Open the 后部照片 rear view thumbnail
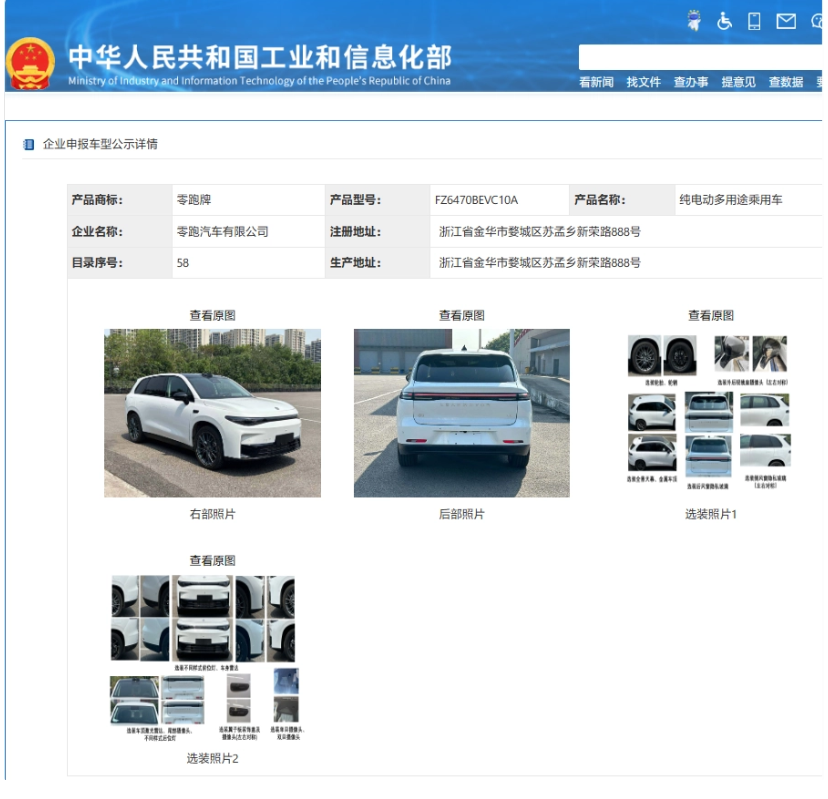The width and height of the screenshot is (828, 799). click(462, 413)
